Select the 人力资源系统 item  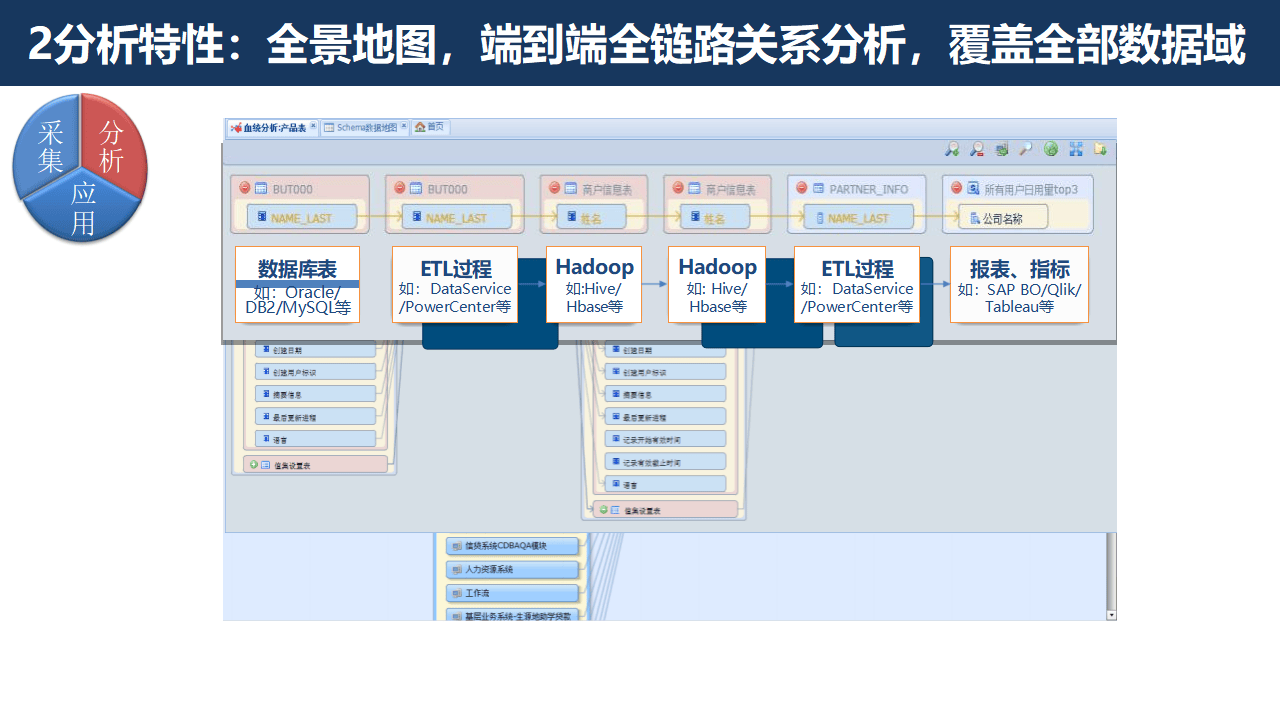click(512, 569)
